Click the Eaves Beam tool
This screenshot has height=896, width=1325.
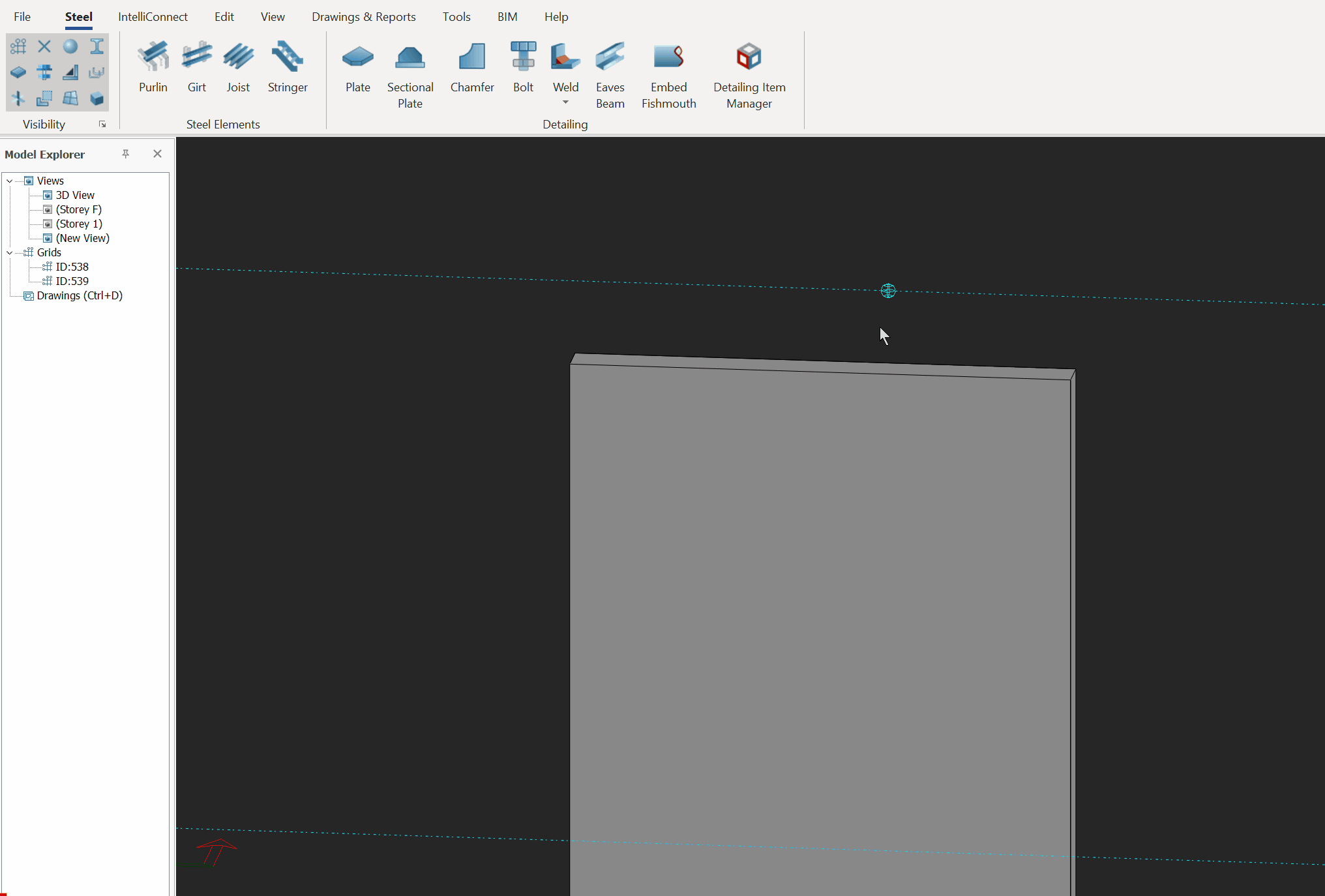(610, 75)
